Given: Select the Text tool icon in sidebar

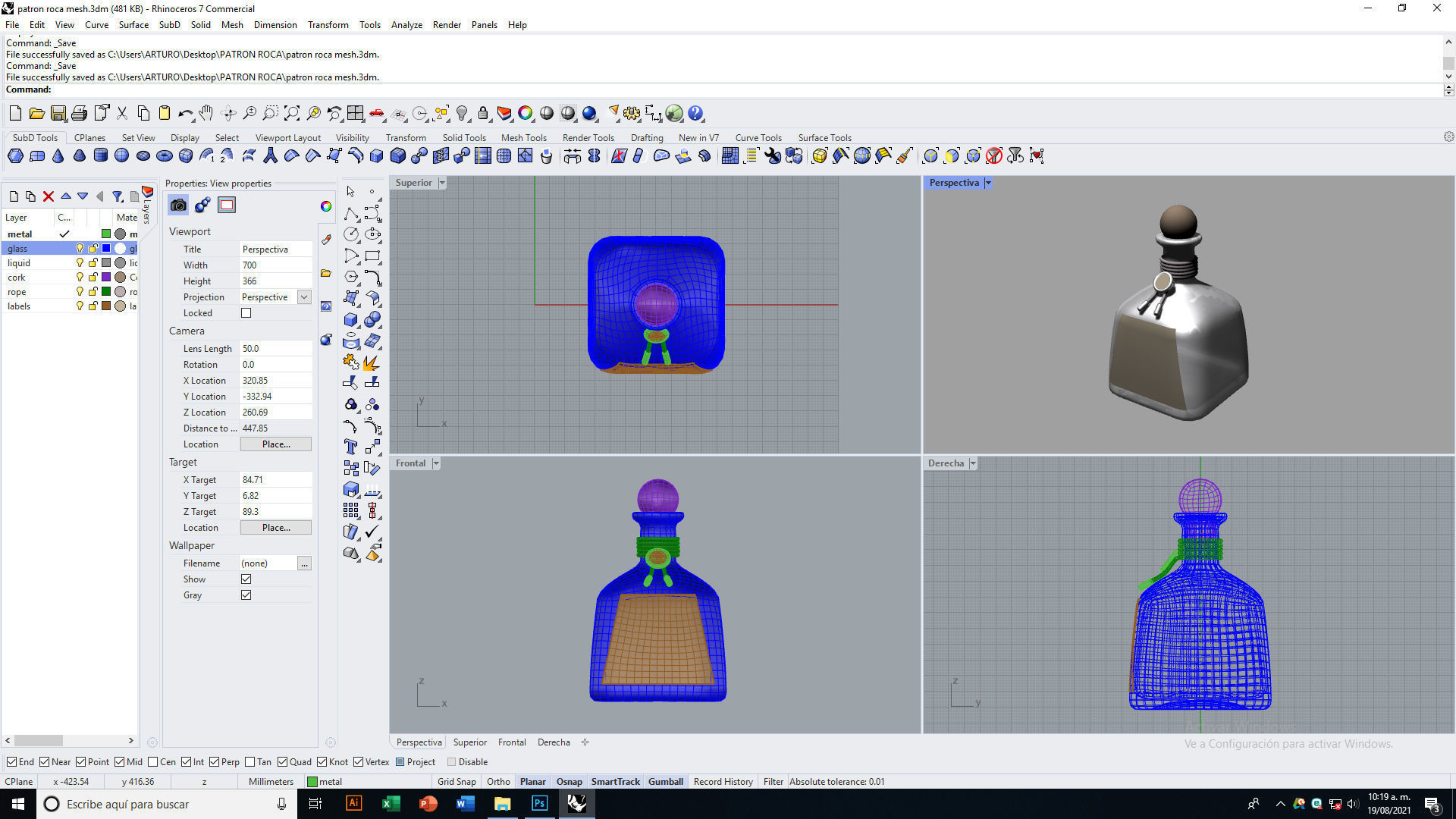Looking at the screenshot, I should (x=350, y=447).
